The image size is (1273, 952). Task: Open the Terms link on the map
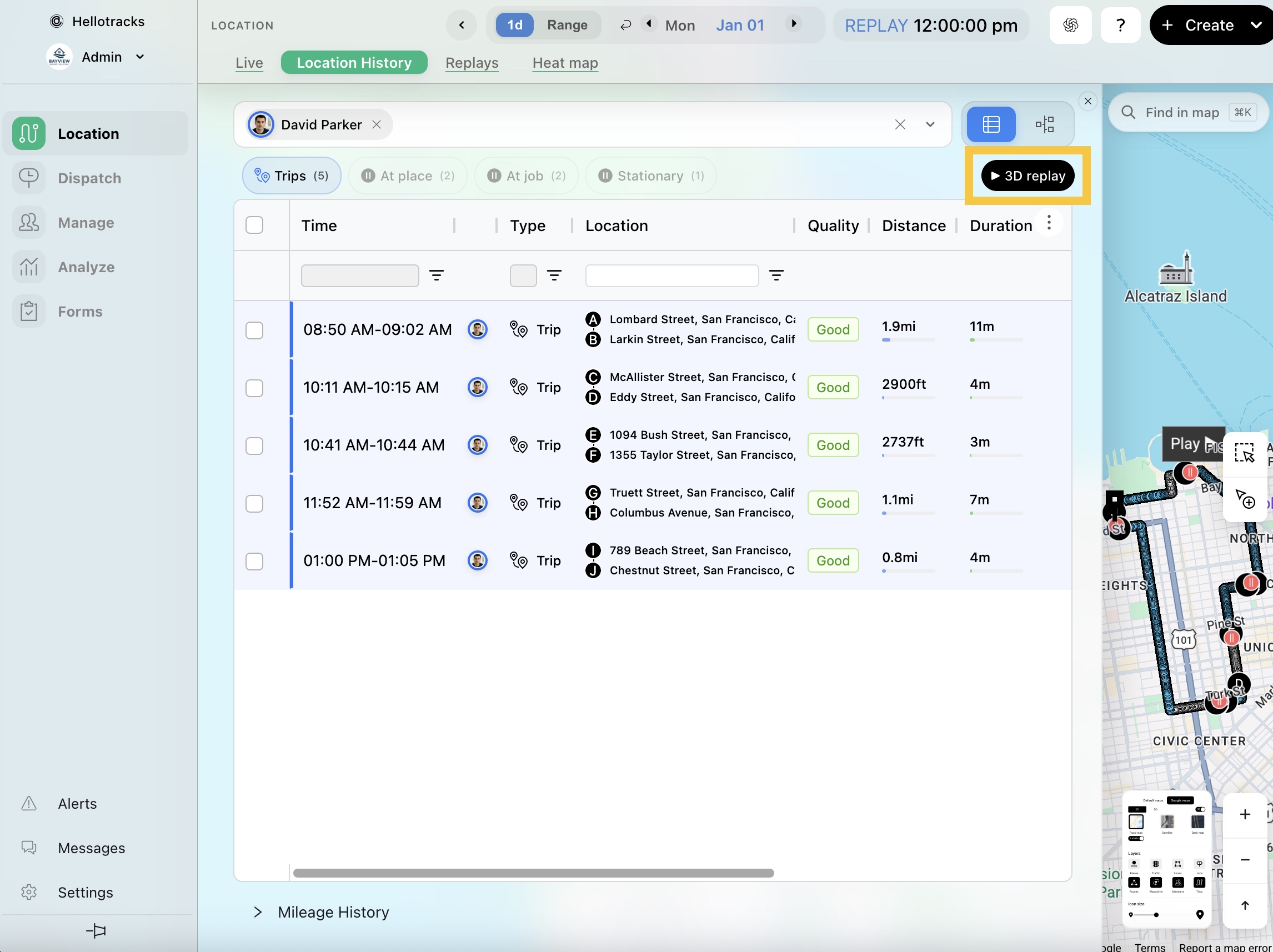[1149, 947]
